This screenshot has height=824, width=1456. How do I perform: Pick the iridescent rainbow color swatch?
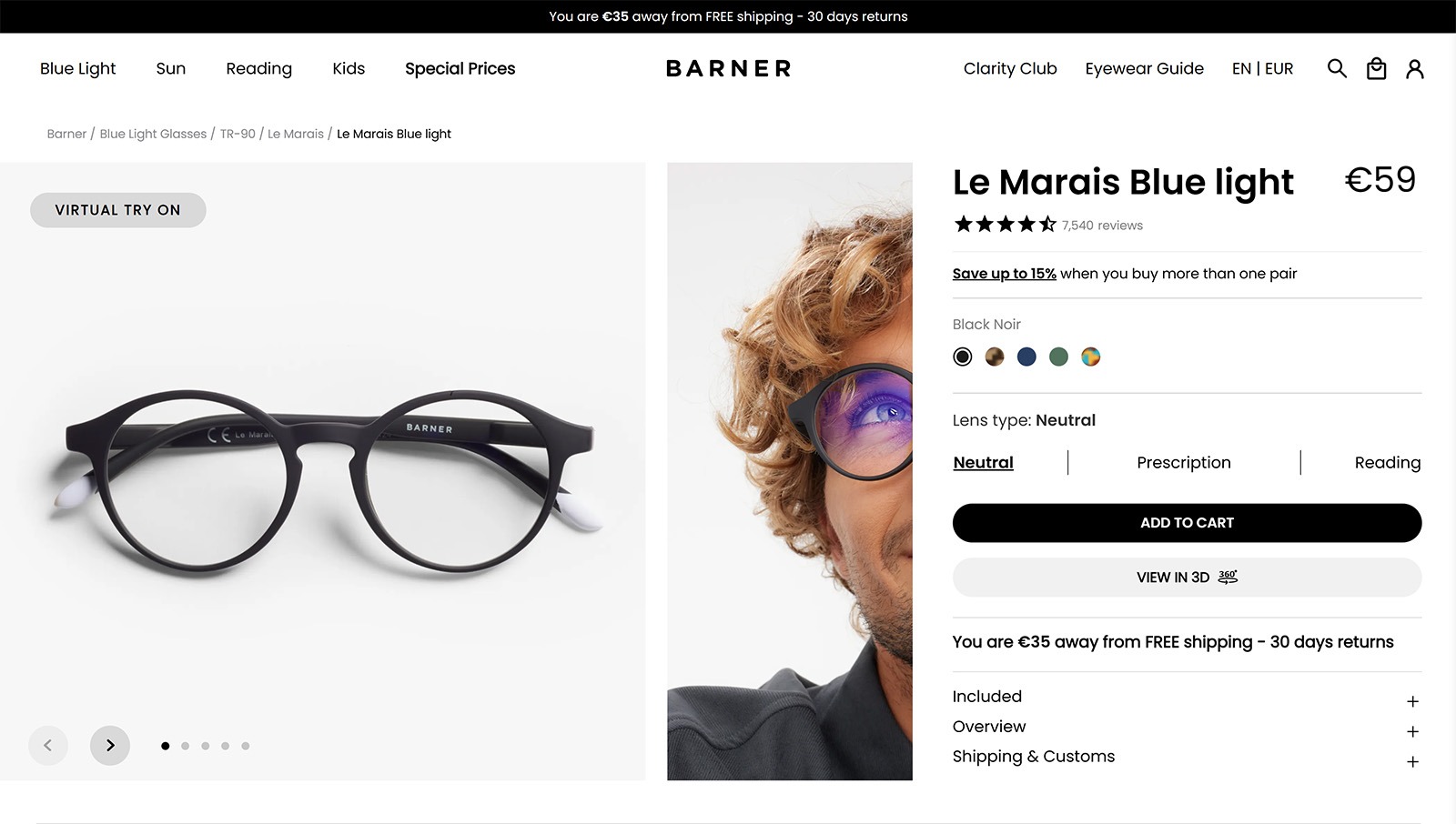click(1090, 357)
